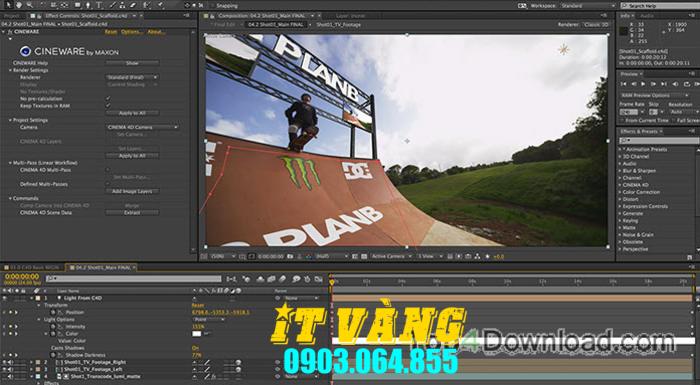Select the Pen tool in toolbar

[88, 5]
